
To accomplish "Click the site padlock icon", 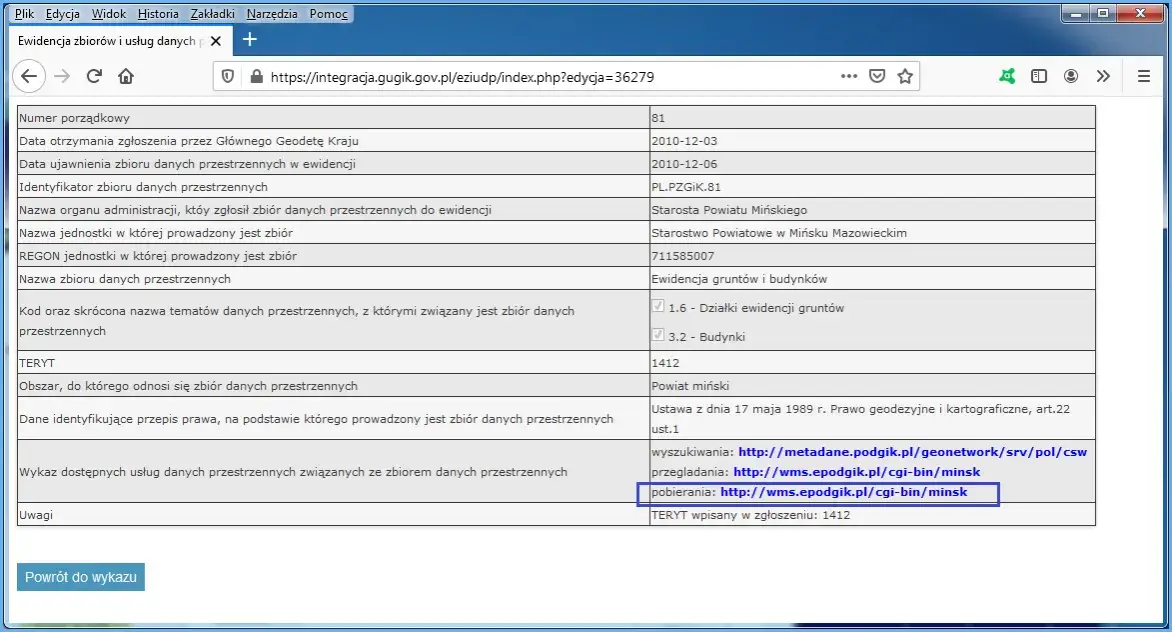I will 255,76.
